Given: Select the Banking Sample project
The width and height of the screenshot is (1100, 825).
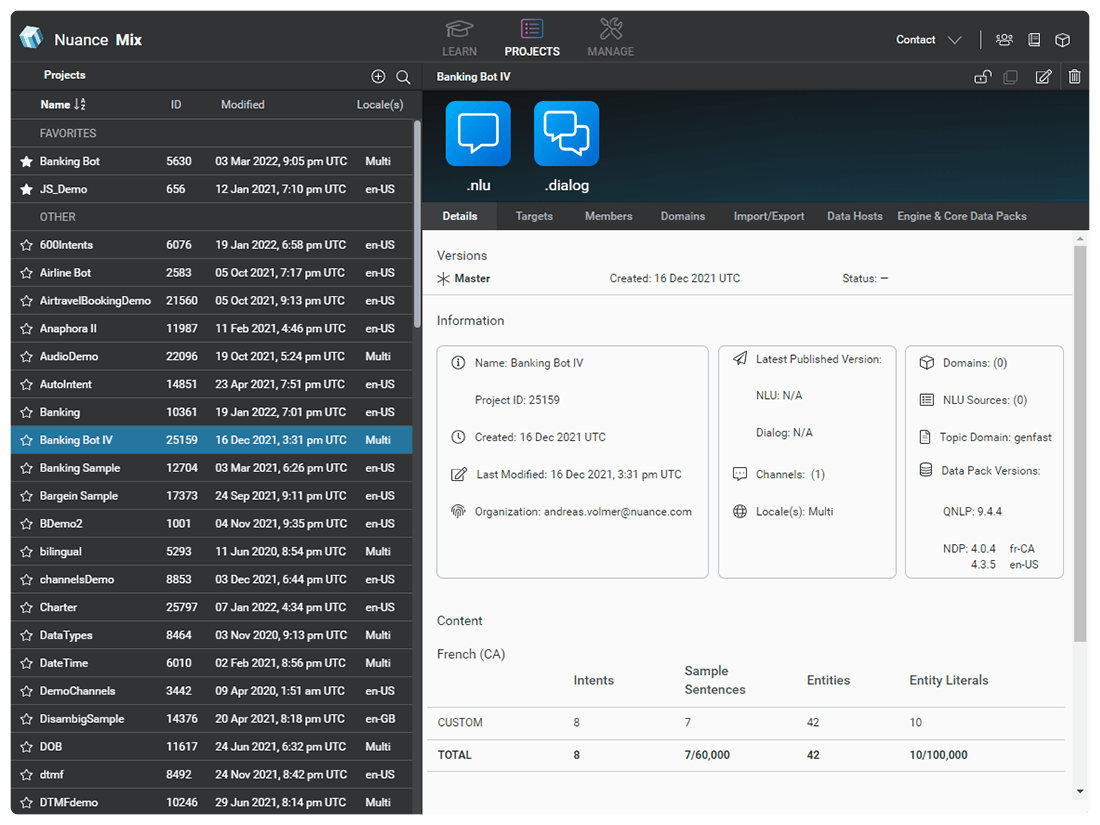Looking at the screenshot, I should pos(211,468).
